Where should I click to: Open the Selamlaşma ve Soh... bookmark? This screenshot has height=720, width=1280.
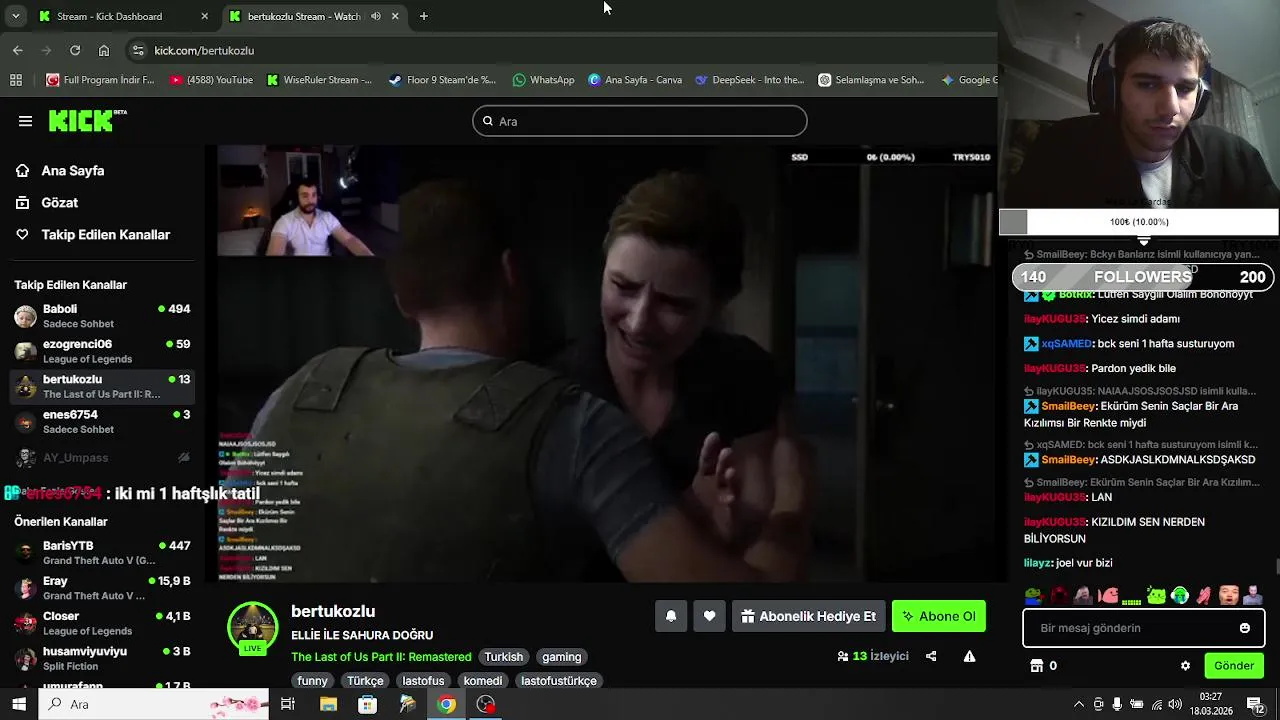[871, 80]
